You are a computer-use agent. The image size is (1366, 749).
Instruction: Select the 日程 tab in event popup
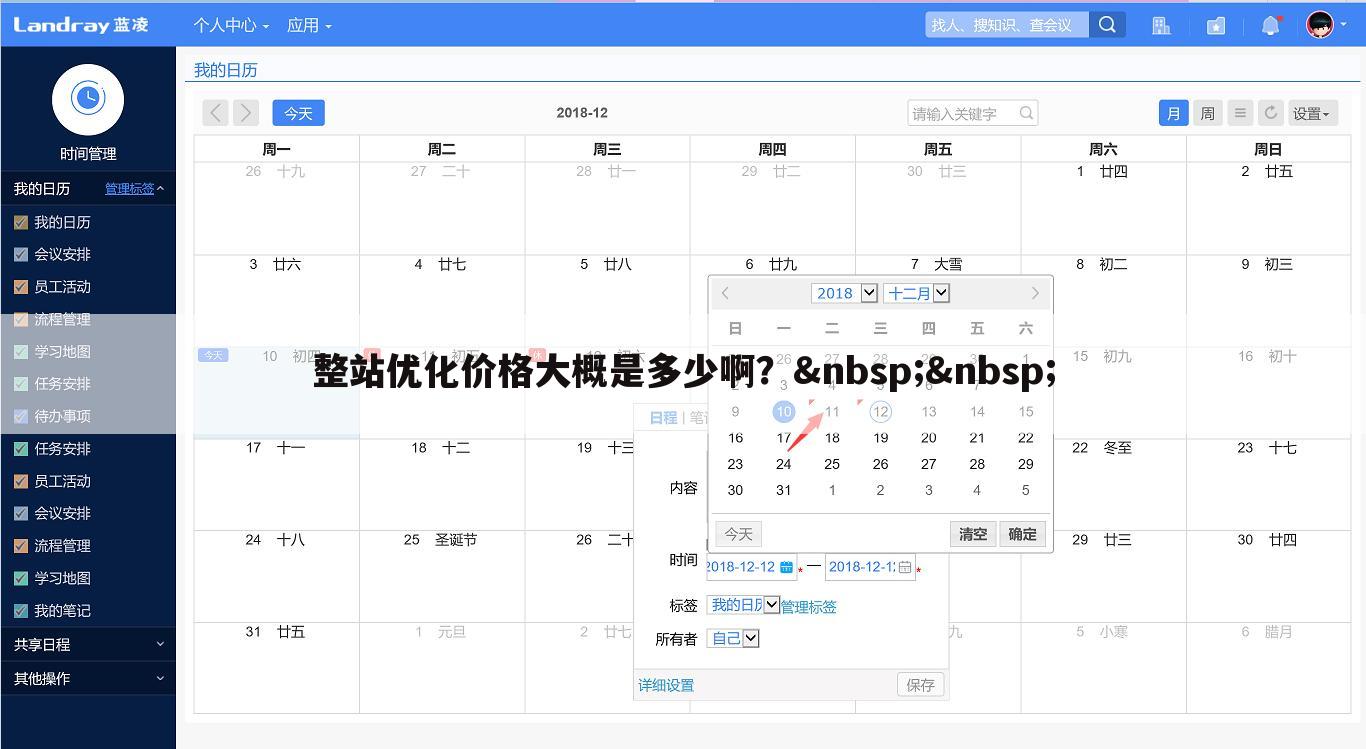click(x=663, y=417)
